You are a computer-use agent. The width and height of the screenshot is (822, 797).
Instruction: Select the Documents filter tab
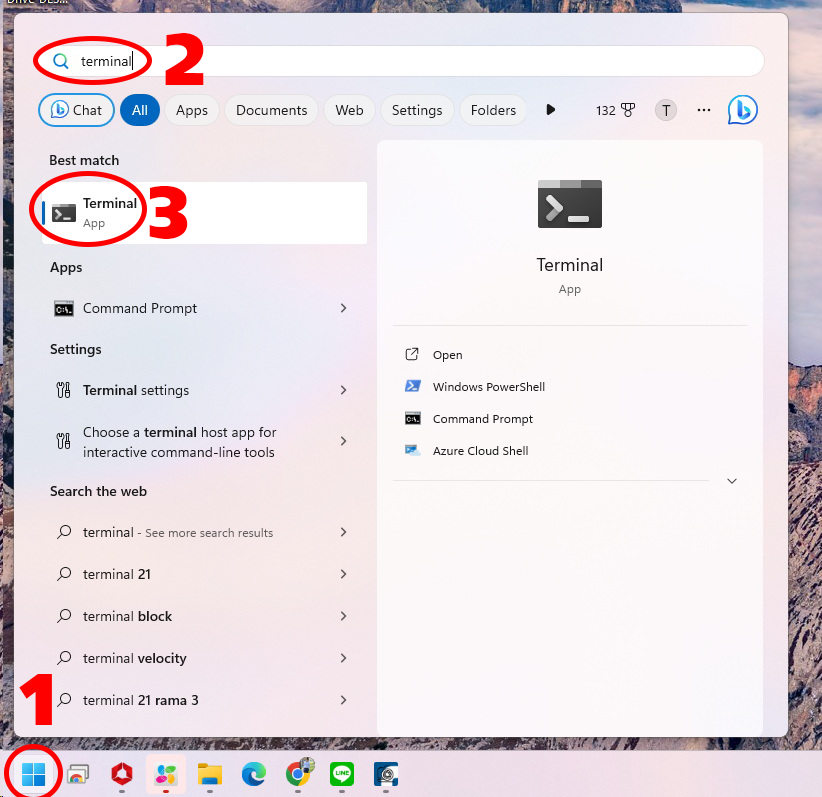(271, 110)
